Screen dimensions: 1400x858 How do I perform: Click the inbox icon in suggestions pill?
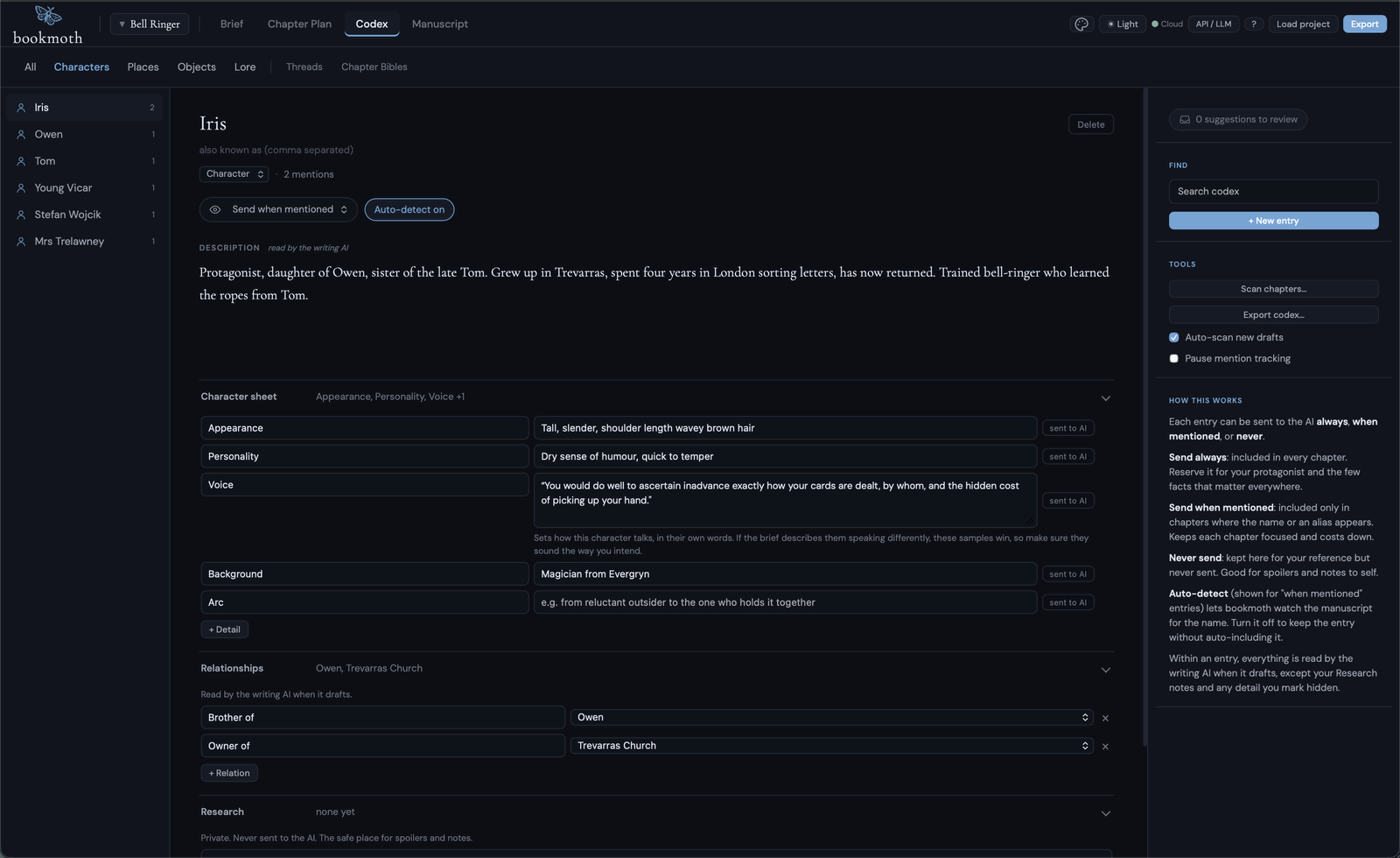click(1185, 120)
